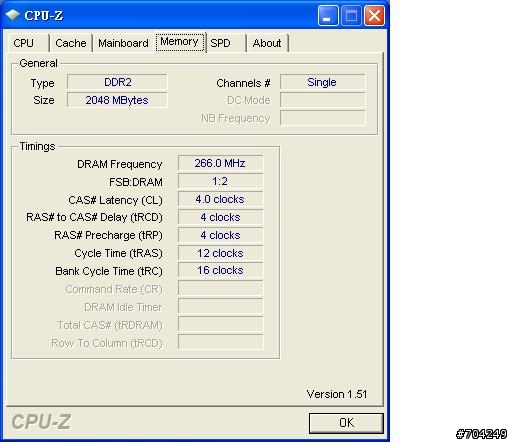Image resolution: width=512 pixels, height=442 pixels.
Task: Click the 4.0 clocks CAS latency value
Action: 220,199
